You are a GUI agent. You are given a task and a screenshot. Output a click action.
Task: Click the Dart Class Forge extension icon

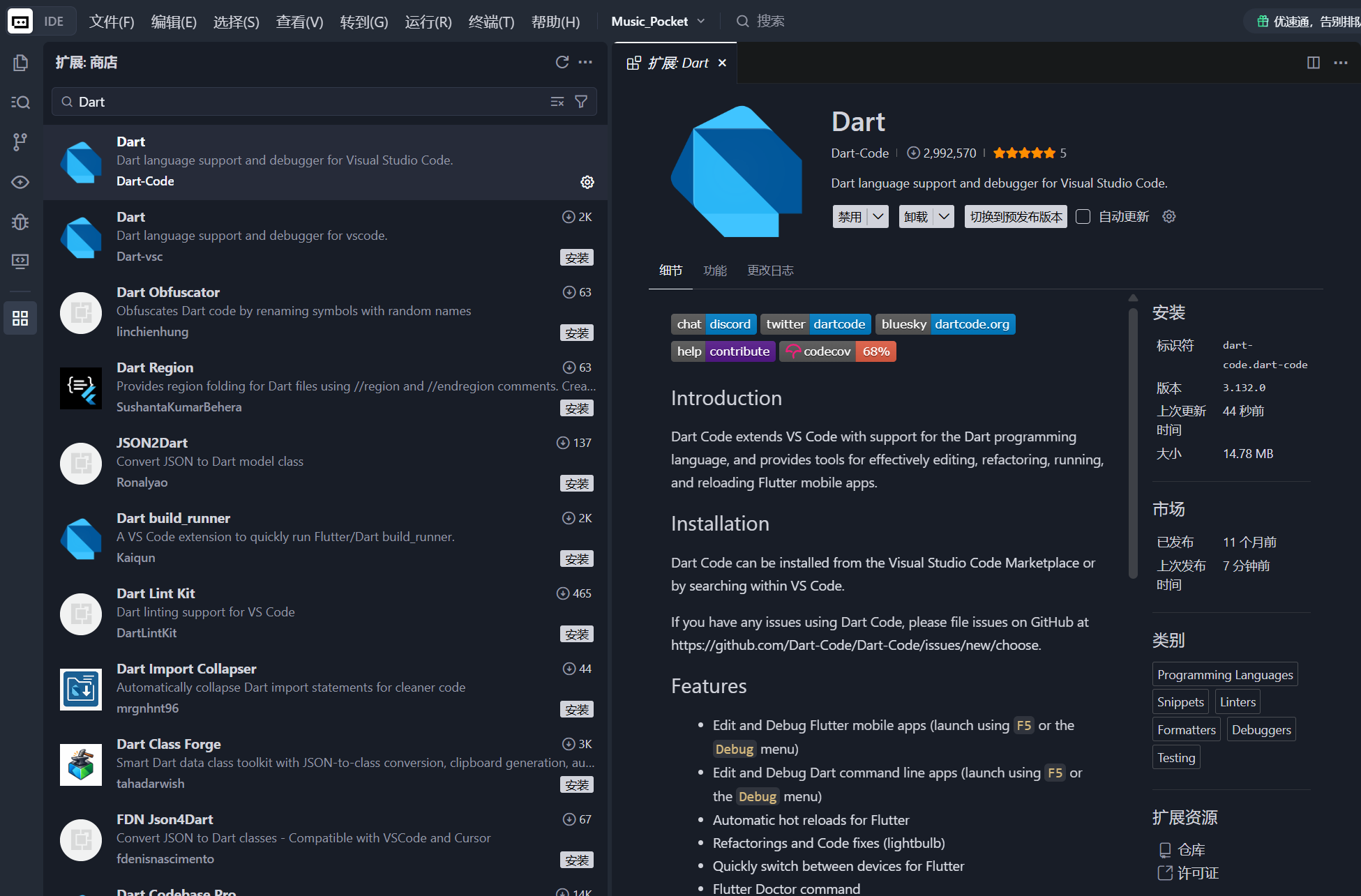pyautogui.click(x=81, y=765)
